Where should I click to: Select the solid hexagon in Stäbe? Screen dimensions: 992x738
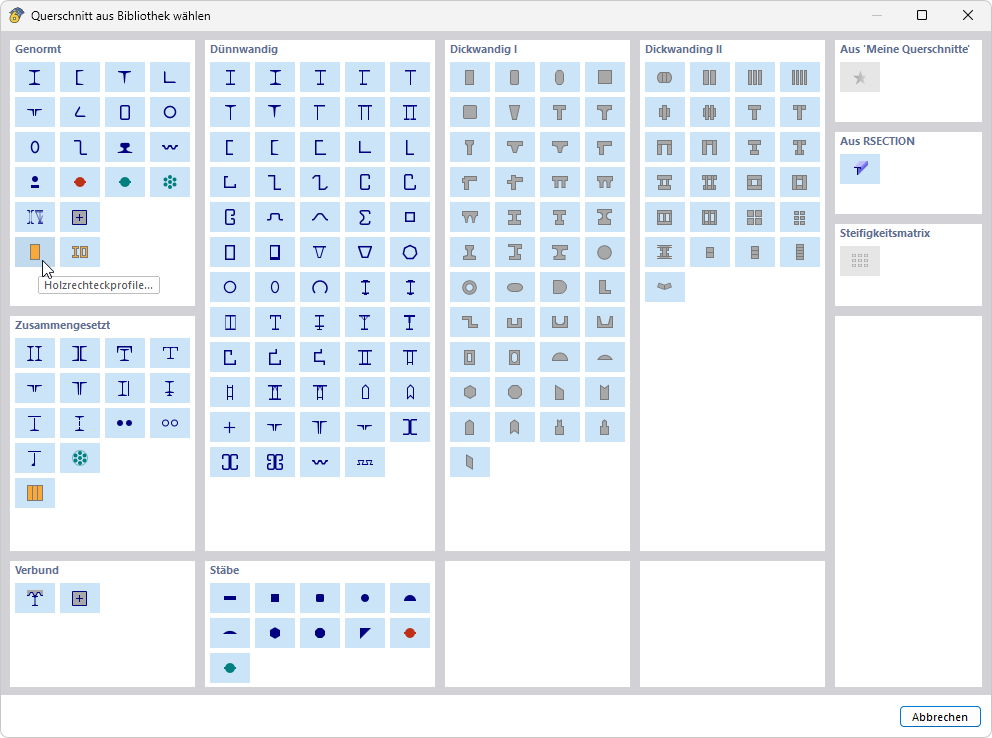(275, 633)
